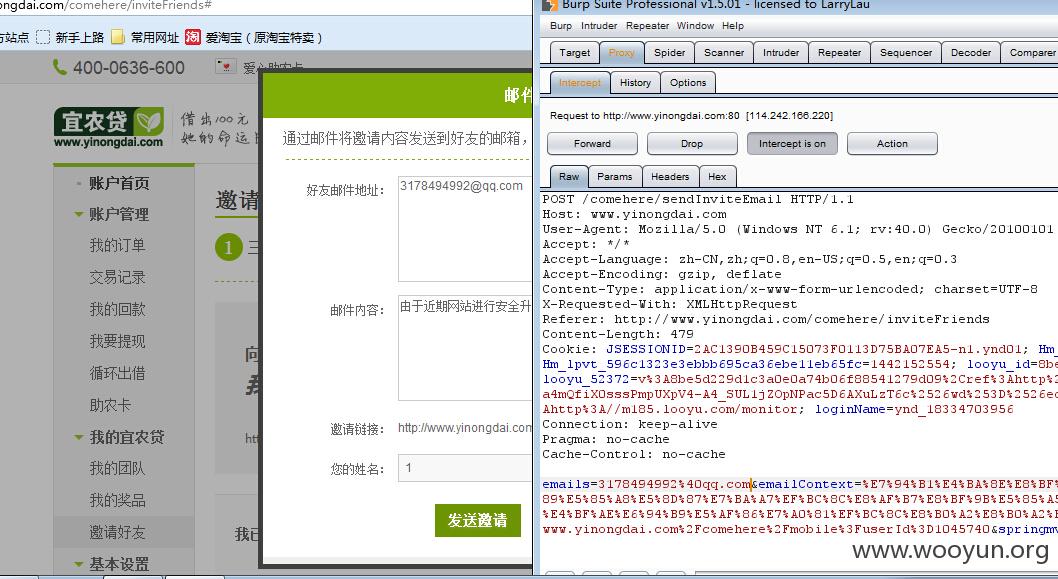Click the 您的姓名 name field

465,468
